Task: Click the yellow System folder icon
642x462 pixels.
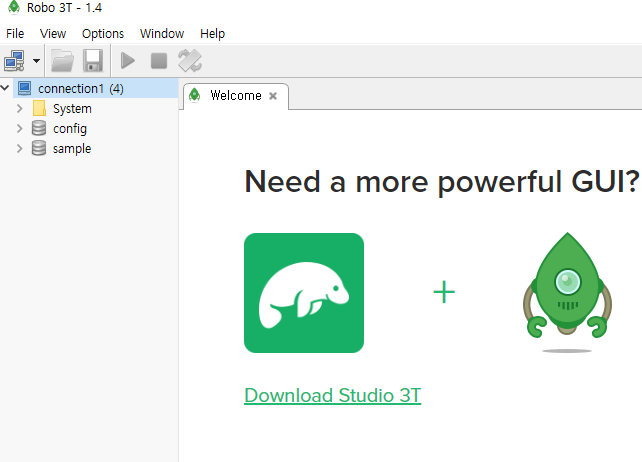Action: [39, 108]
